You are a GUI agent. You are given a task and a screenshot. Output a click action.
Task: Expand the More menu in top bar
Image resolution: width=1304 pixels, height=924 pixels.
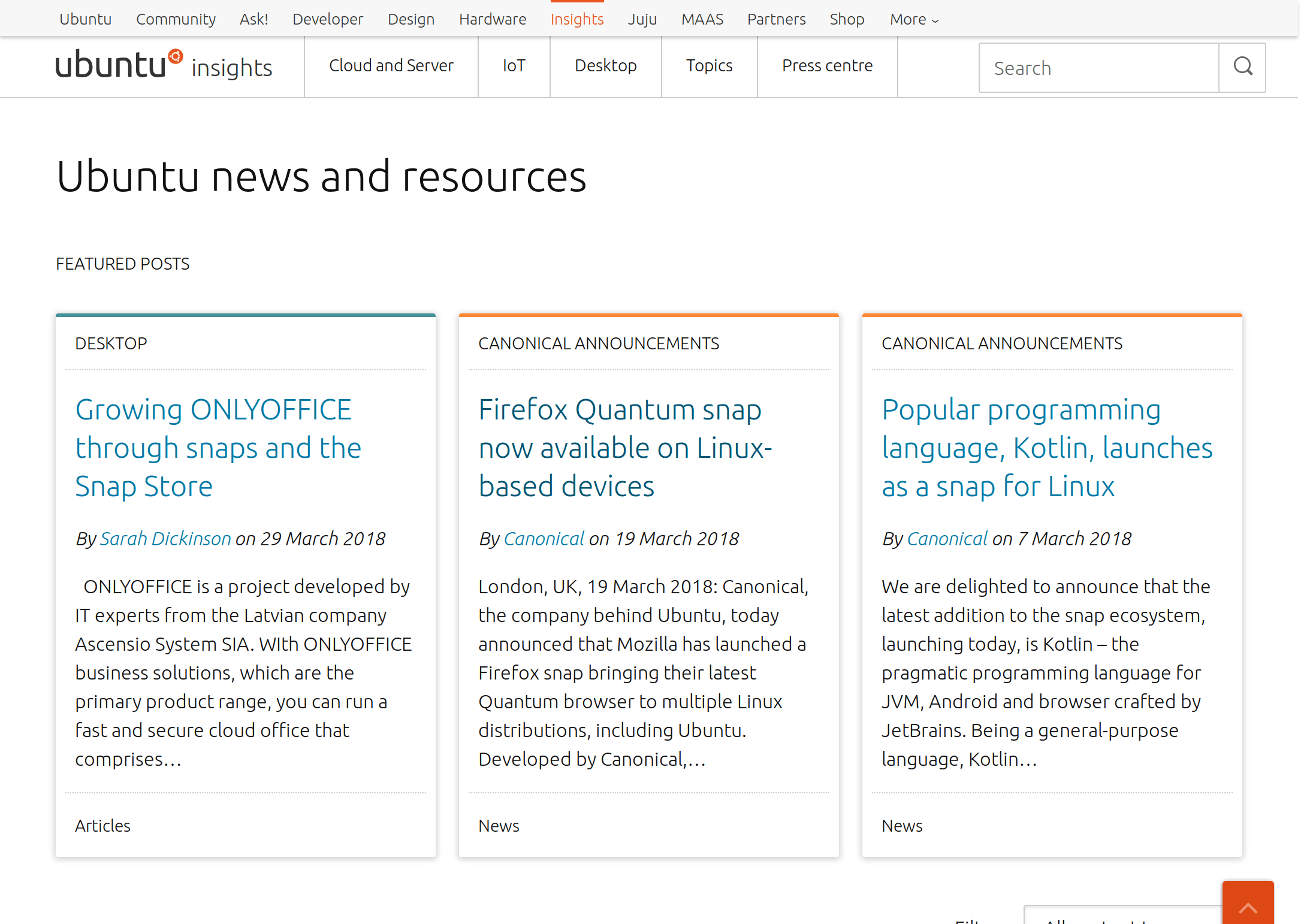click(x=913, y=19)
